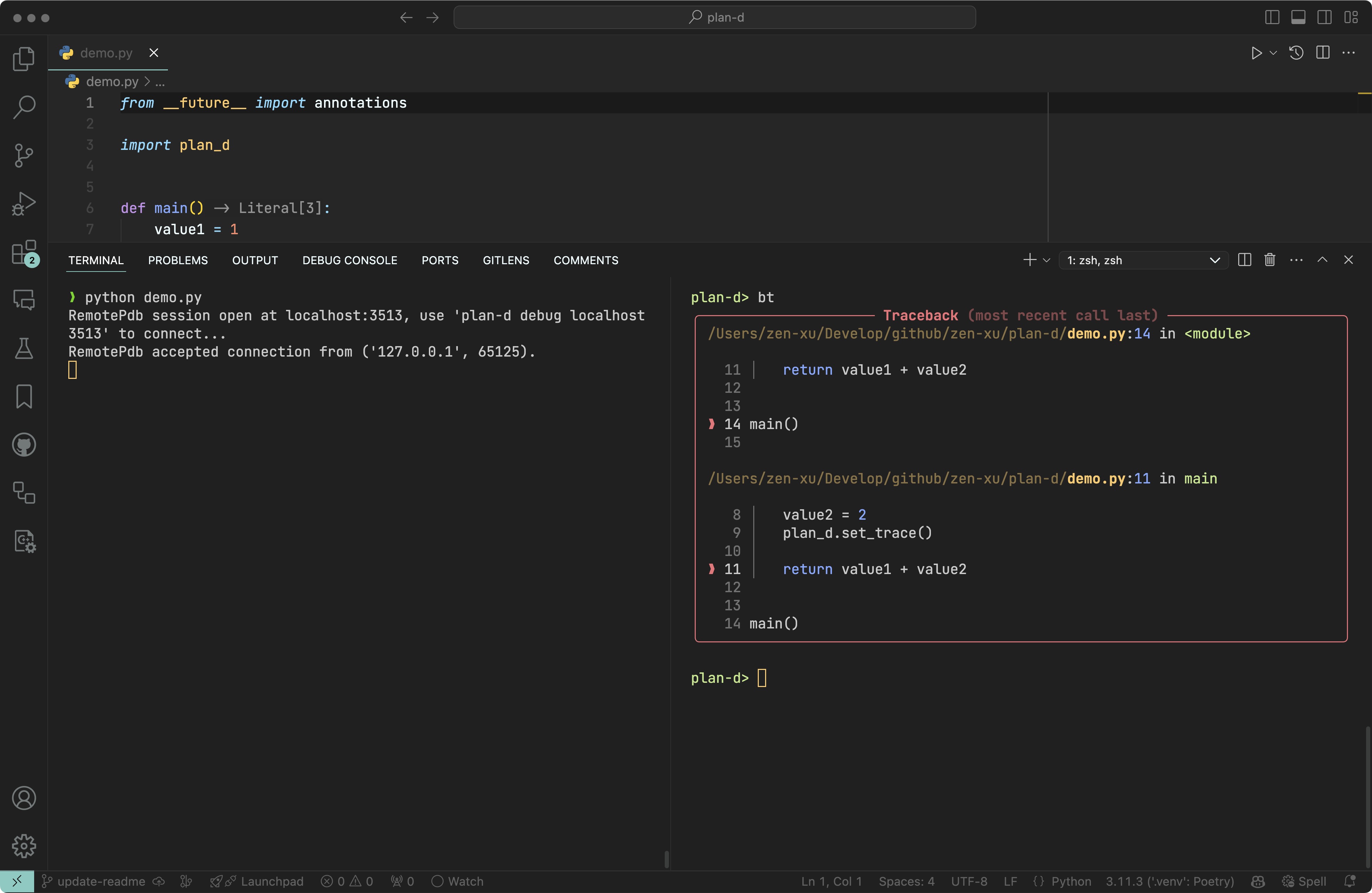Switch to the PROBLEMS tab
Viewport: 1372px width, 893px height.
click(178, 260)
